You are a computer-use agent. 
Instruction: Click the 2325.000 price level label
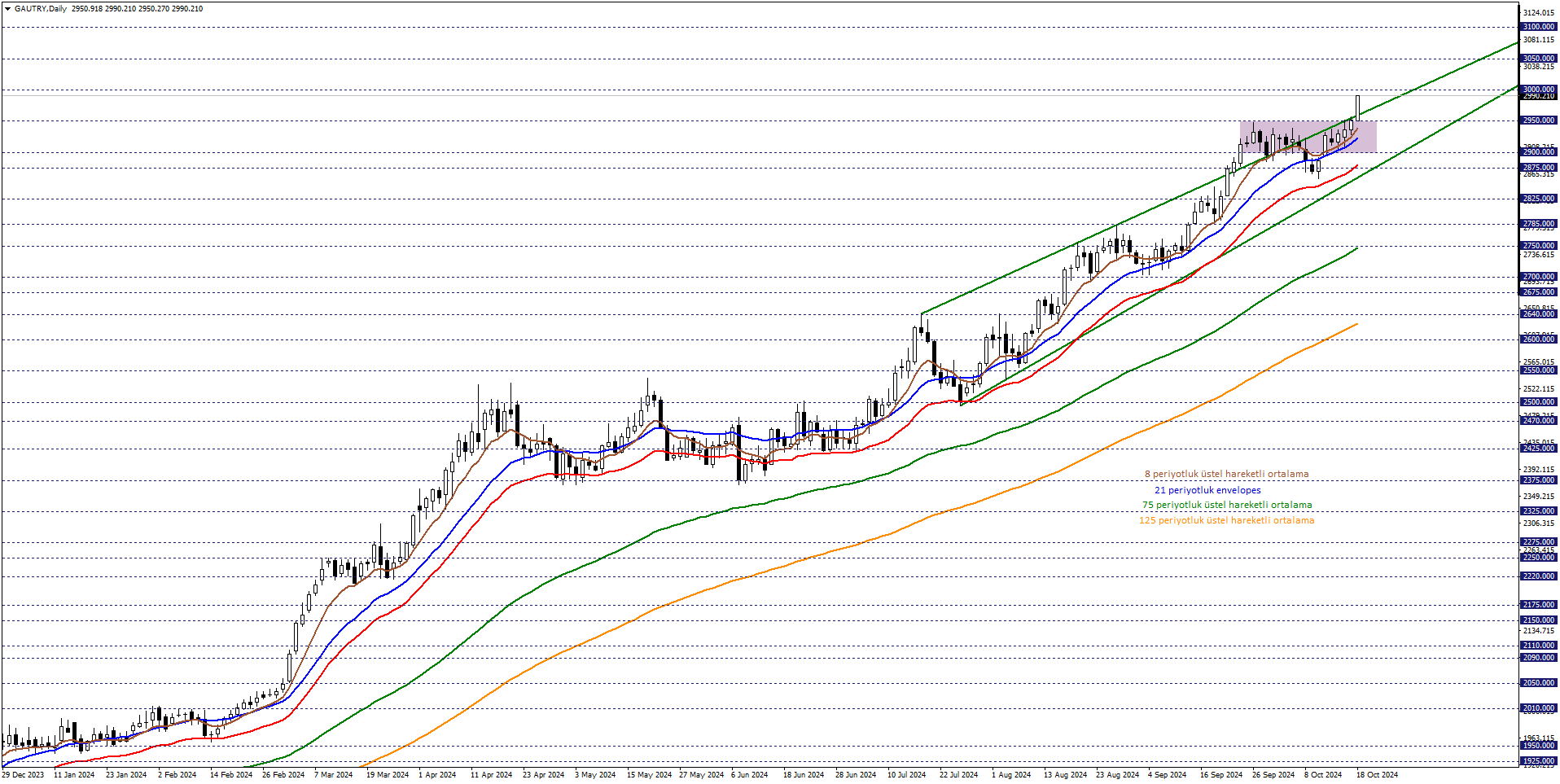pos(1538,511)
